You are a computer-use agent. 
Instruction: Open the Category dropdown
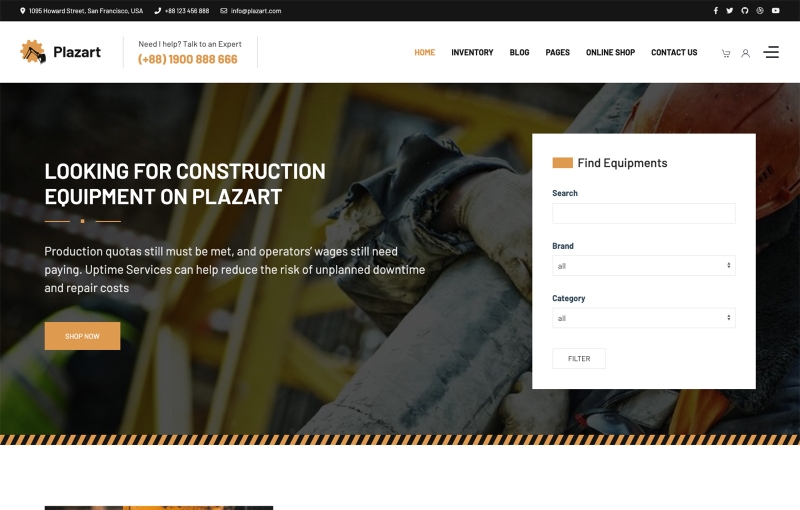(x=643, y=318)
